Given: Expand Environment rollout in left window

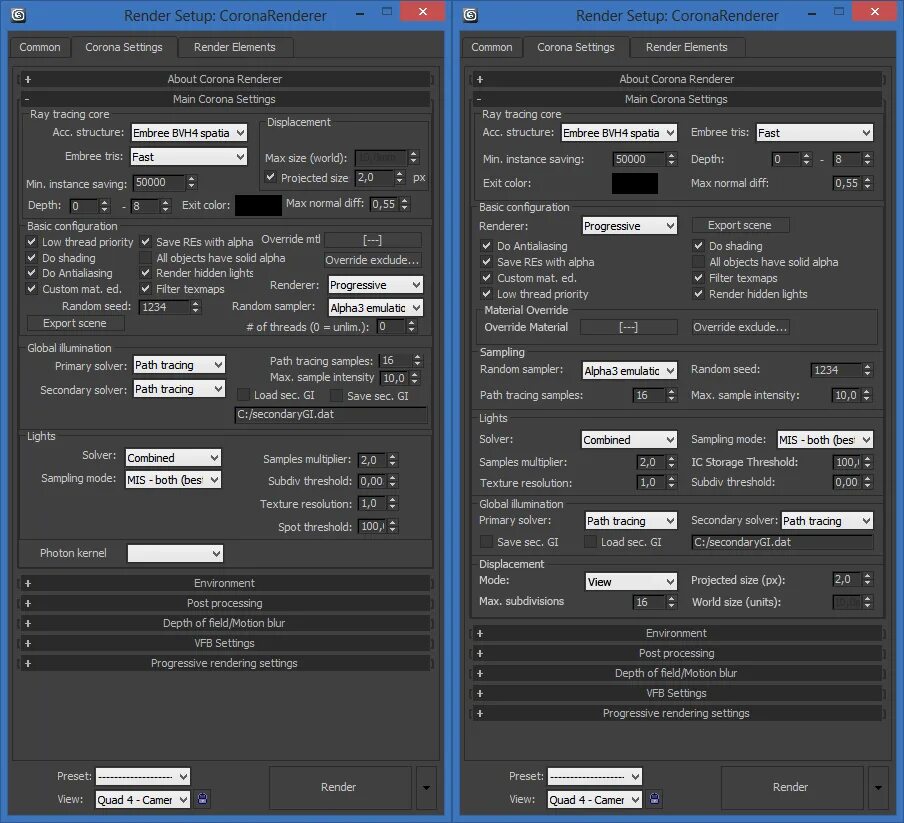Looking at the screenshot, I should pos(225,583).
